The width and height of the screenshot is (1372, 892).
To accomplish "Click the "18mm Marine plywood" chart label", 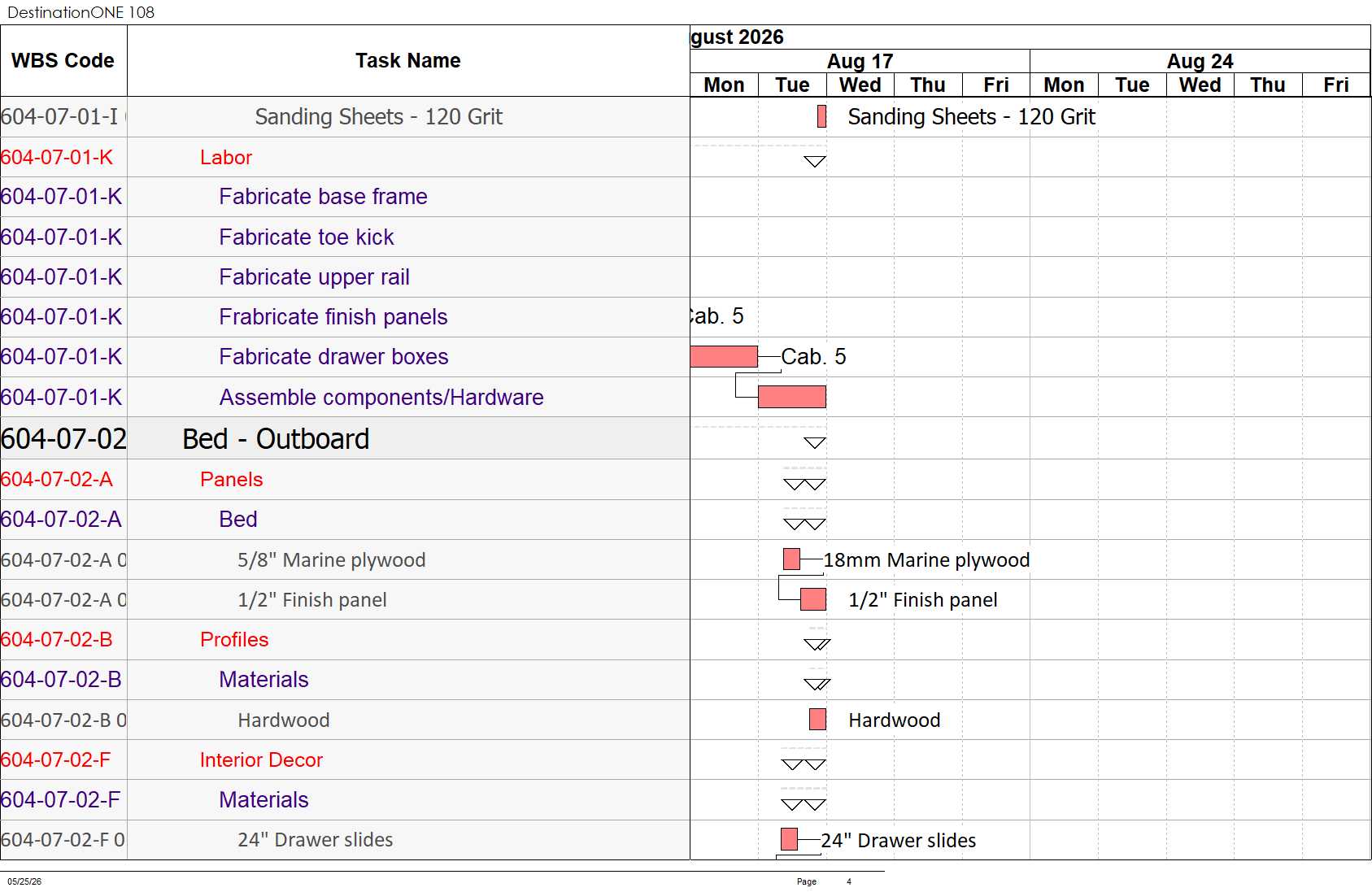I will click(926, 559).
